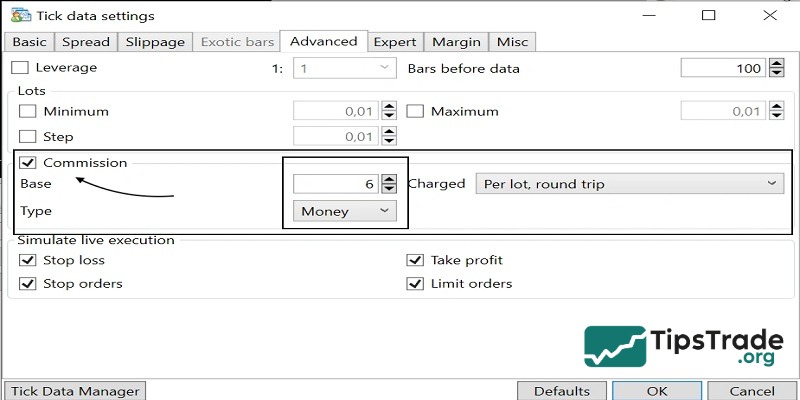Open the commission Type dropdown

click(x=345, y=211)
